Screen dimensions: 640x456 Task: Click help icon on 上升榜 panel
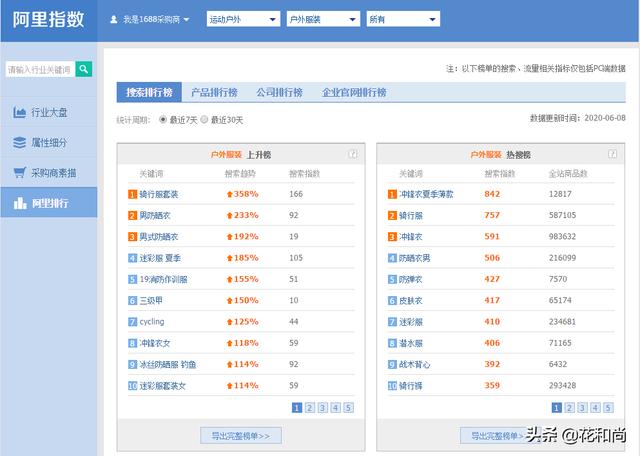point(353,154)
